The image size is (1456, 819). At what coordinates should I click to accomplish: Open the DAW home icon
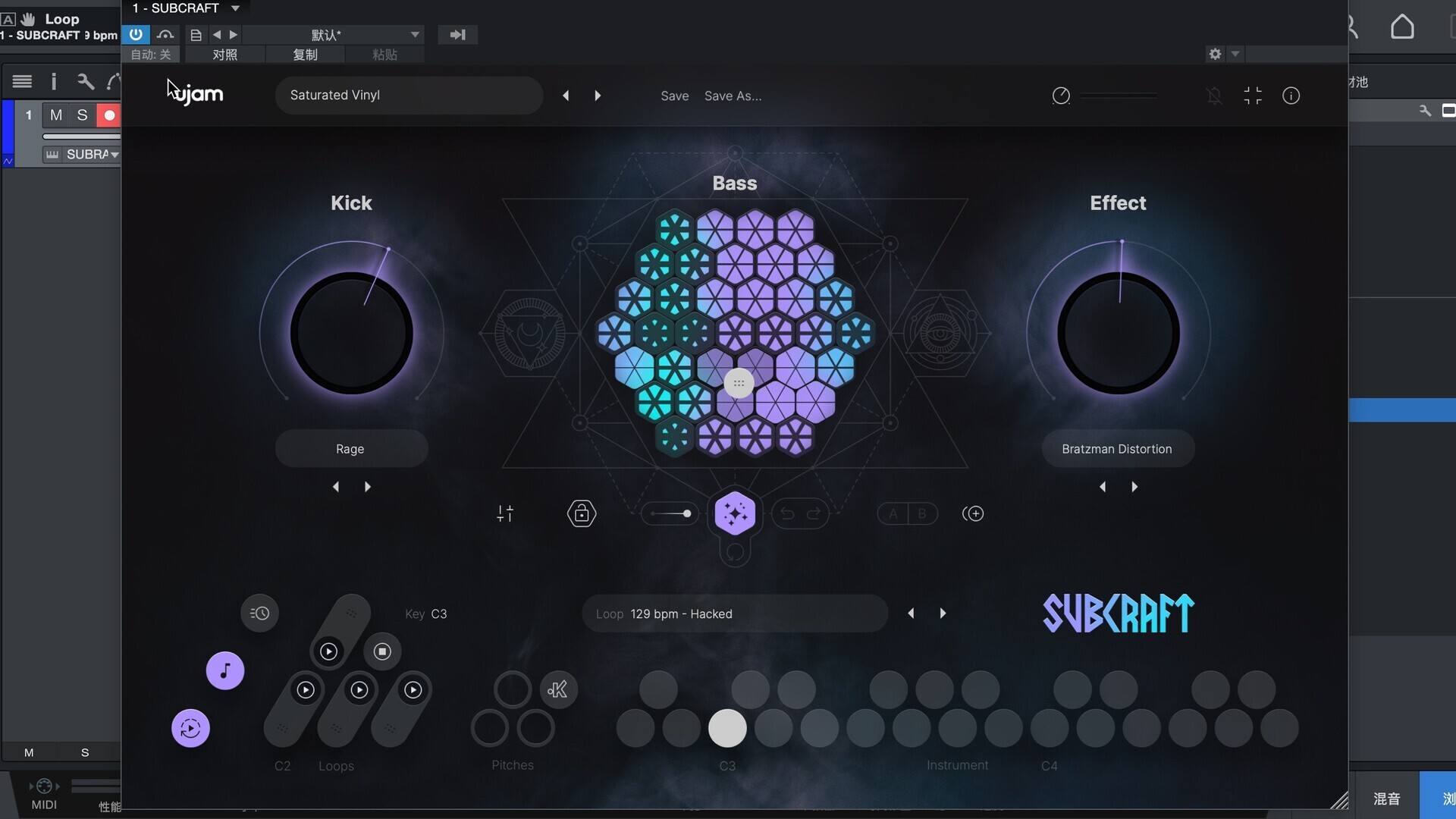click(1402, 27)
